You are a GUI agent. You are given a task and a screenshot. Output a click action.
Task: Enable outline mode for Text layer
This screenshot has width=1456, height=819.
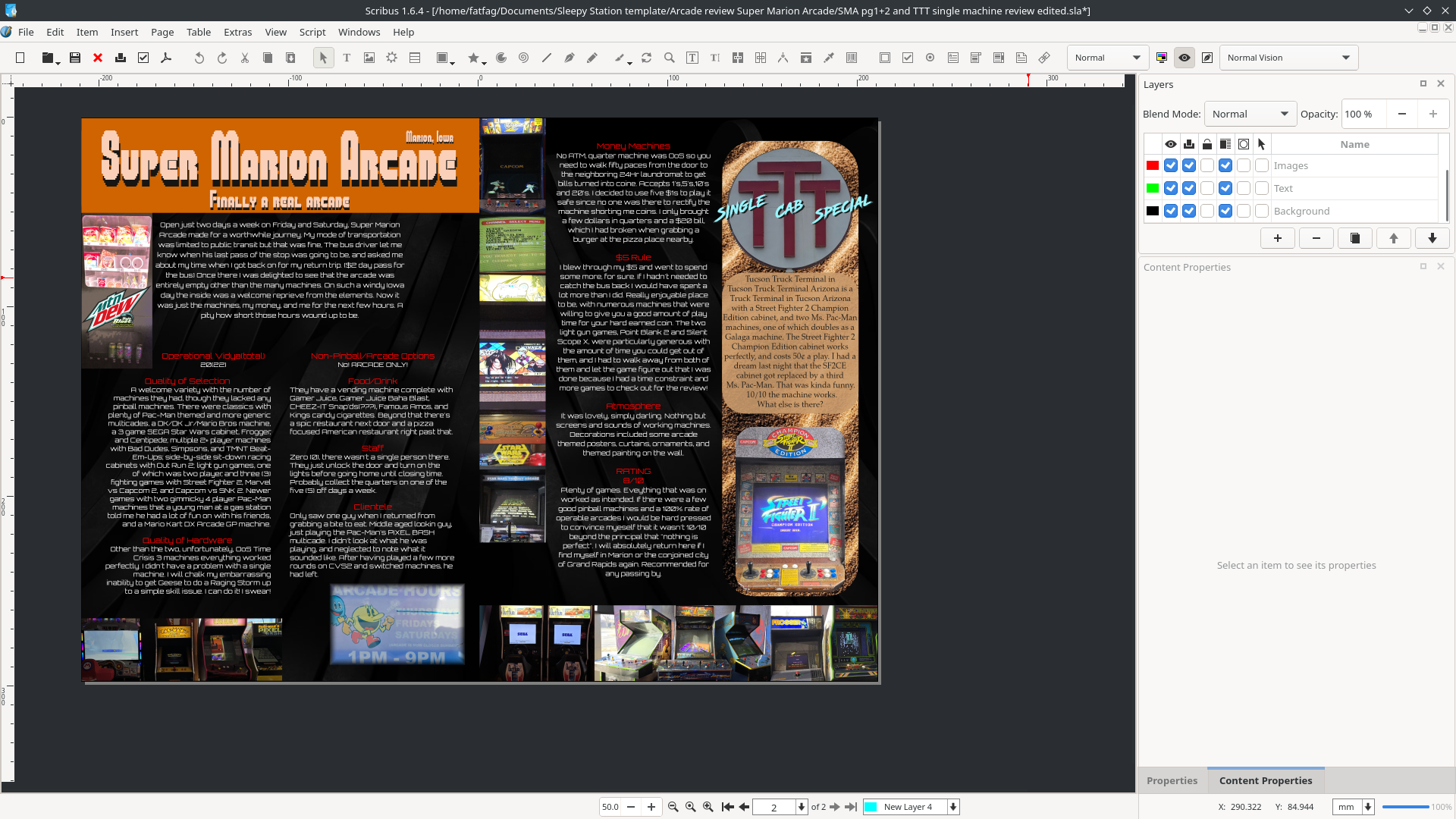(x=1244, y=188)
